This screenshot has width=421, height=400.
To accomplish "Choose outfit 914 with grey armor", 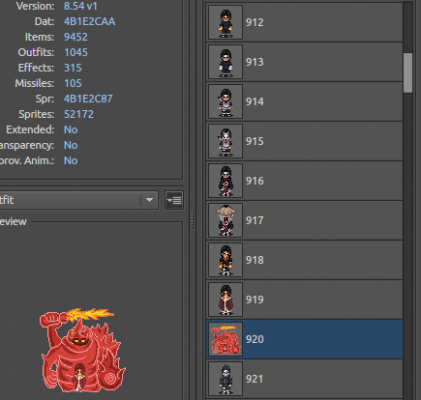I will 304,102.
